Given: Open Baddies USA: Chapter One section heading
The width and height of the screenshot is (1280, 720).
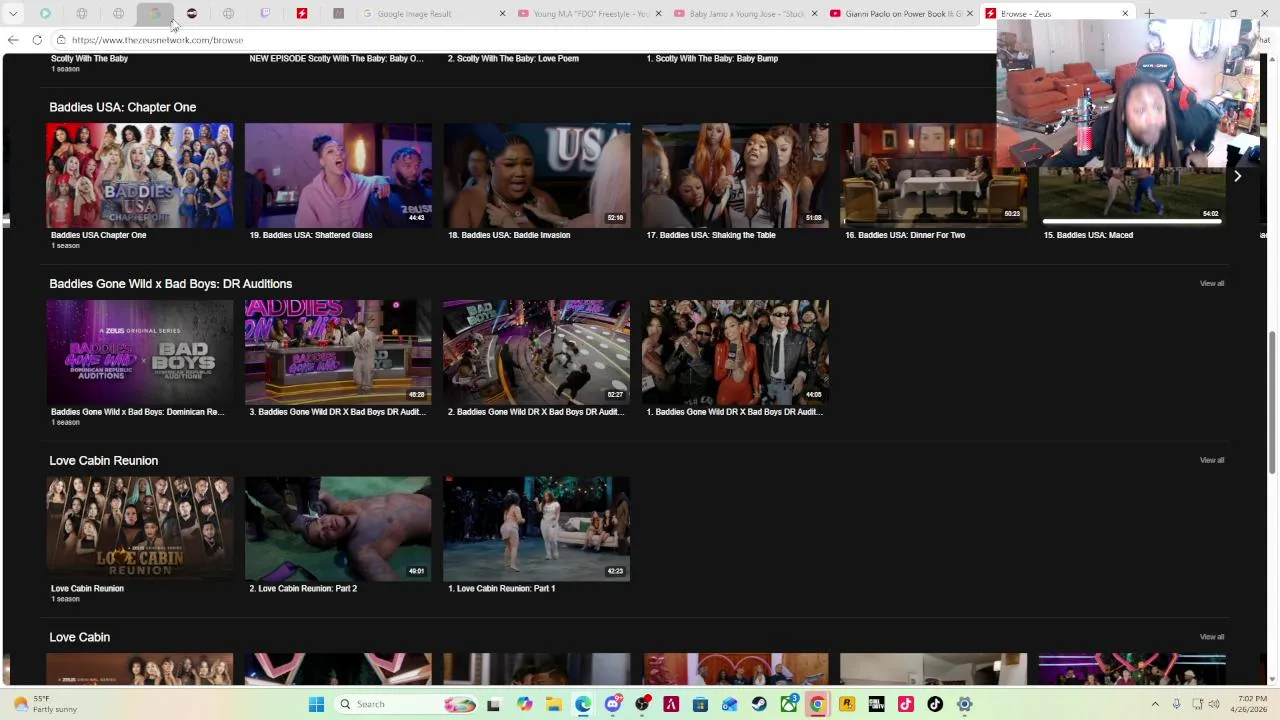Looking at the screenshot, I should pyautogui.click(x=123, y=107).
